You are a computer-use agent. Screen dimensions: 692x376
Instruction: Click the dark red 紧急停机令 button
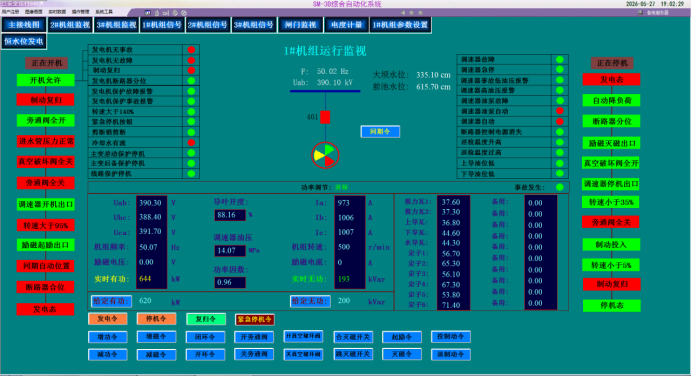255,319
